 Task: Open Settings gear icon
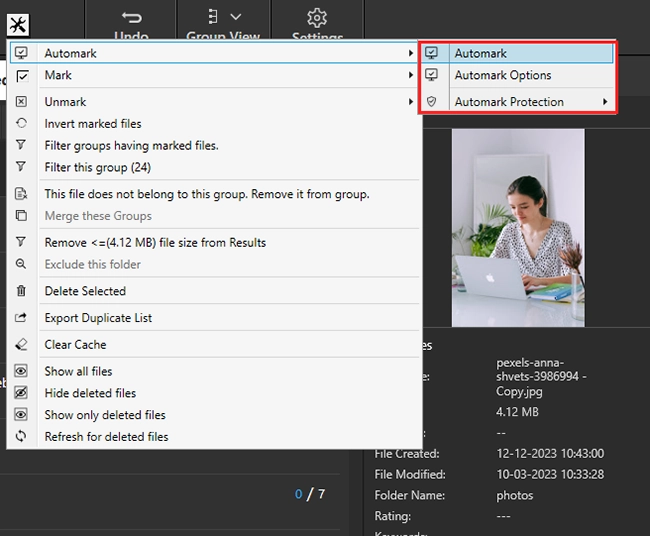pyautogui.click(x=317, y=18)
